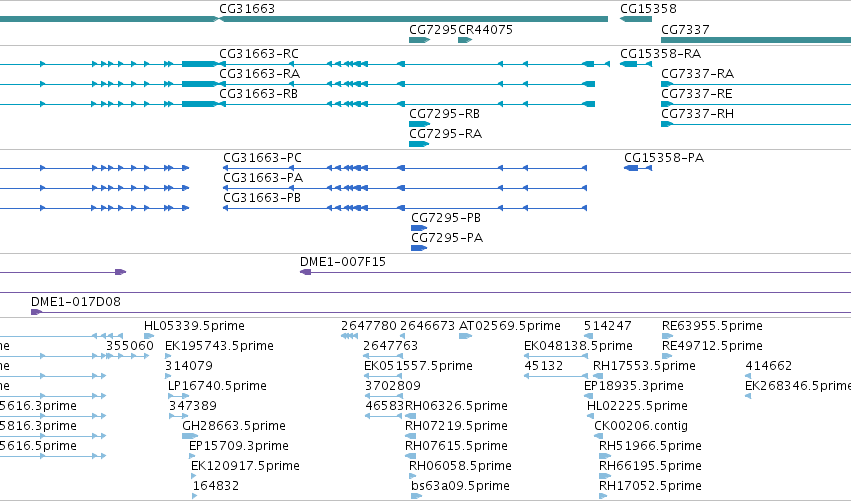851x501 pixels.
Task: Select the CG31663 gene label
Action: pyautogui.click(x=247, y=9)
